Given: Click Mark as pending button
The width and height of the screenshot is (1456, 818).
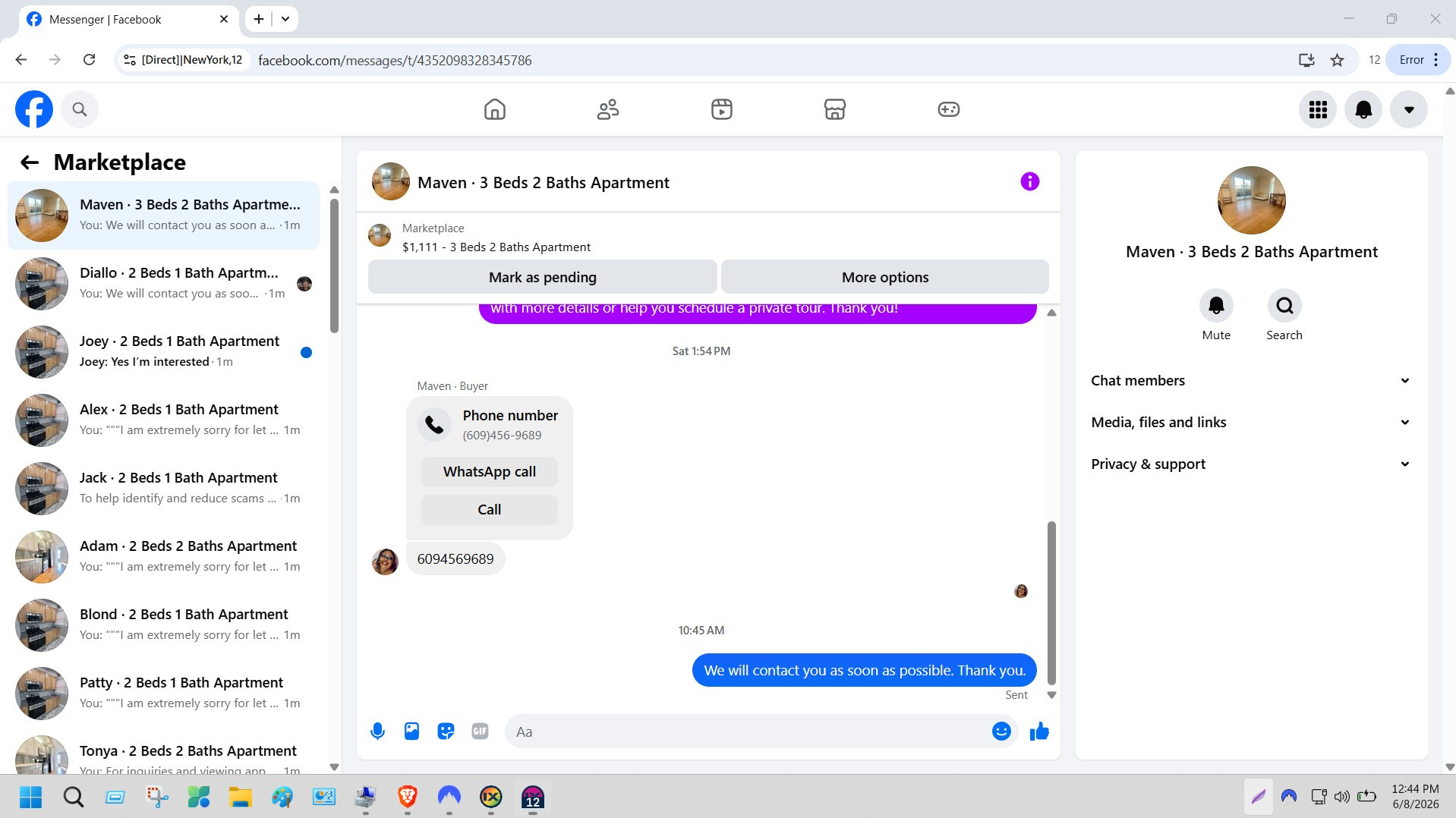Looking at the screenshot, I should pos(543,277).
